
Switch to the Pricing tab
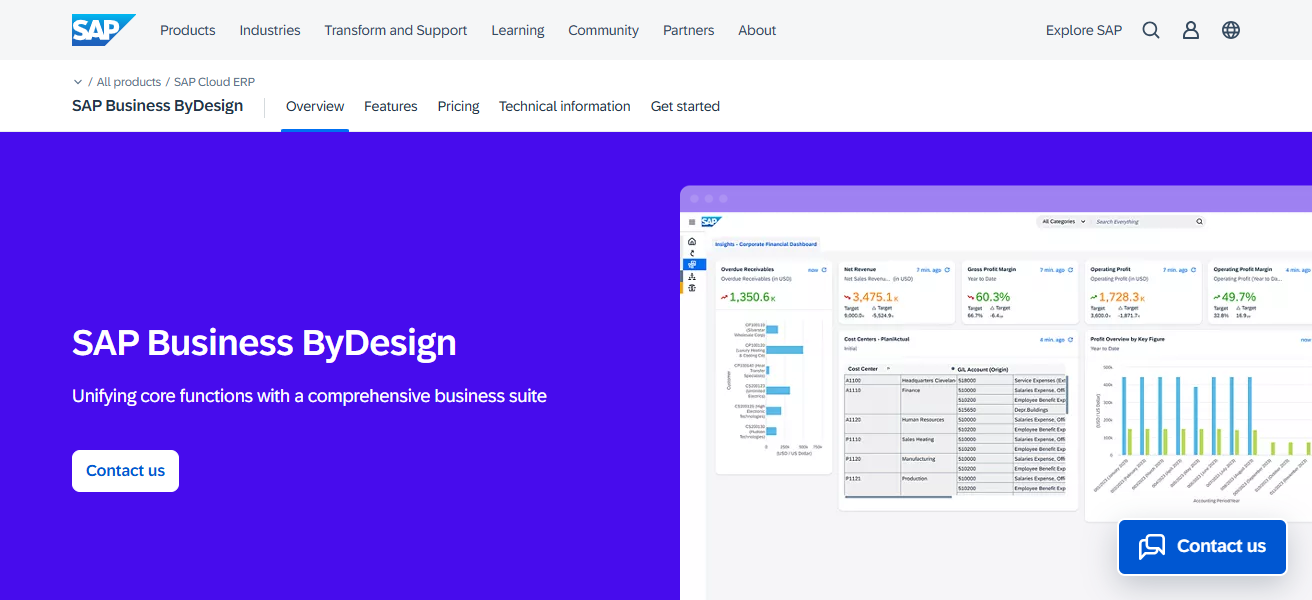(x=458, y=106)
